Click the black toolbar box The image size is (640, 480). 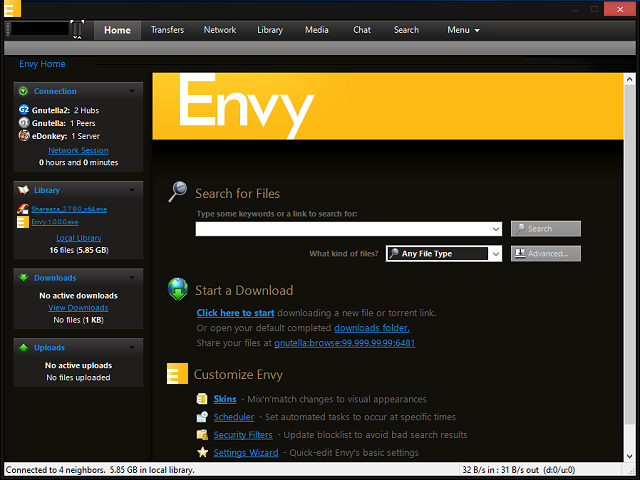(40, 29)
